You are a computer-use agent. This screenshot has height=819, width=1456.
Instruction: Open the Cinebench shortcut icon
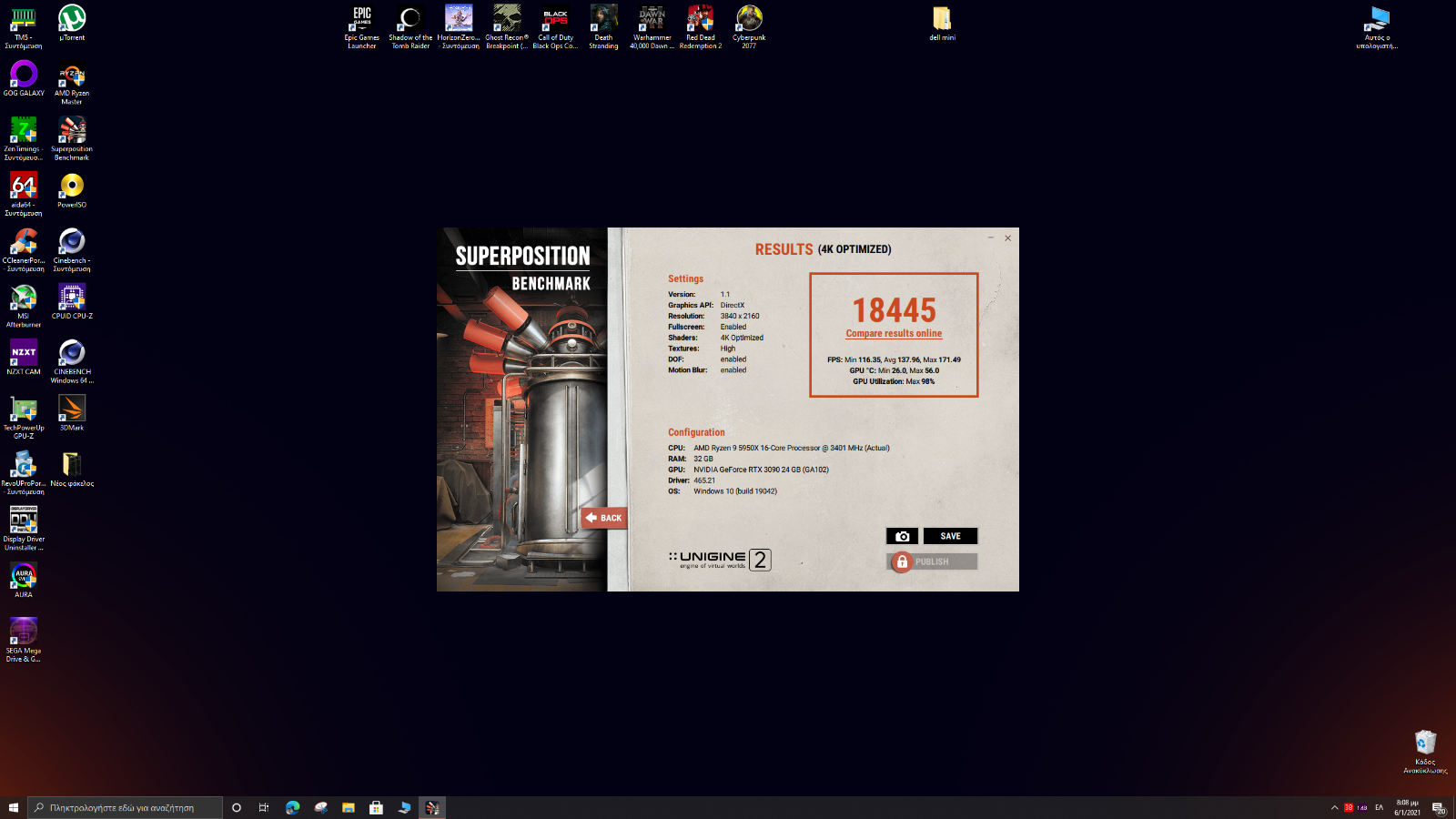point(72,249)
